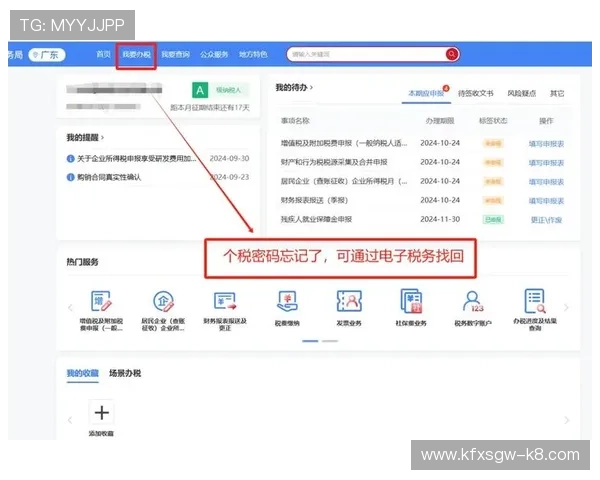Click 增值税及附加税费申报(一般纳税人适... item name
600x480 pixels.
click(344, 143)
